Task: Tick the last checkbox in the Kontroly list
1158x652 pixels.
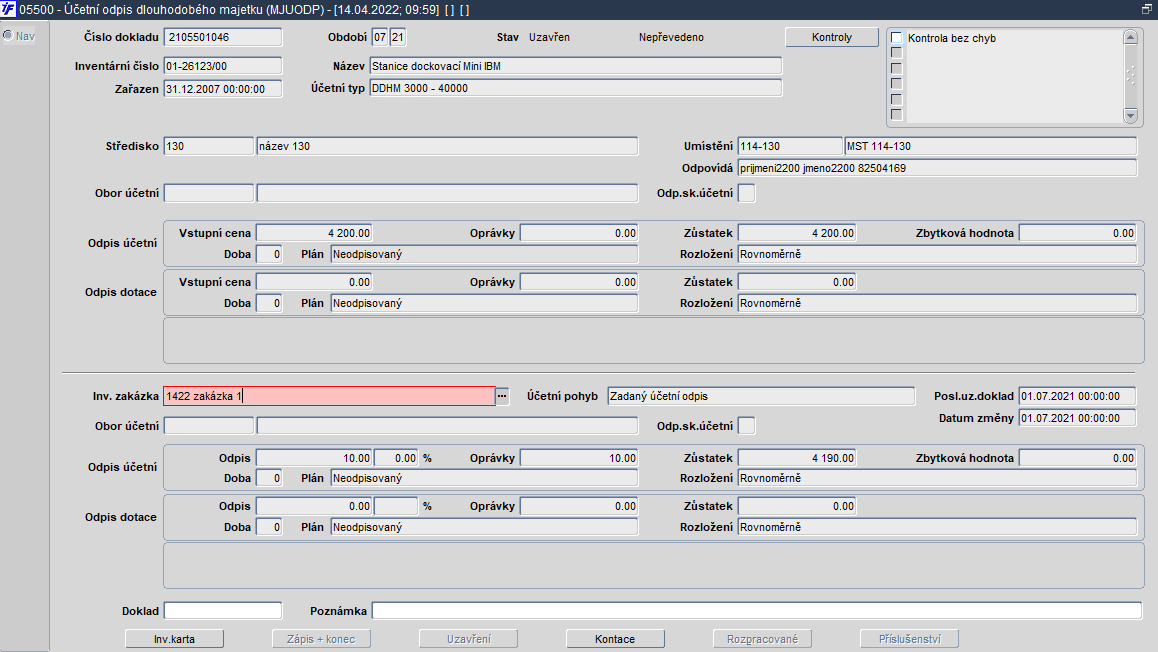Action: (x=897, y=114)
